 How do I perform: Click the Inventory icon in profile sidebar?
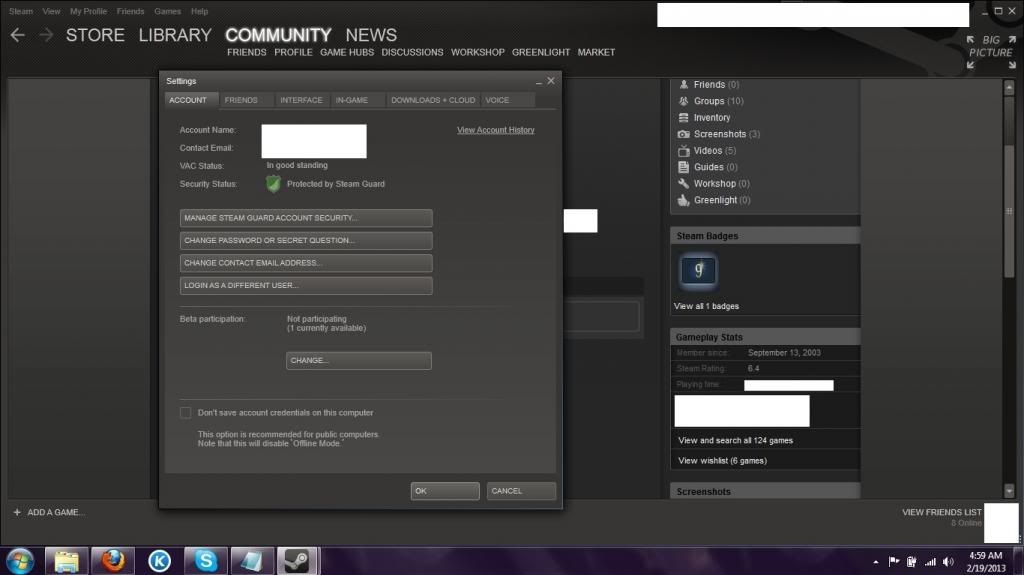pos(684,118)
